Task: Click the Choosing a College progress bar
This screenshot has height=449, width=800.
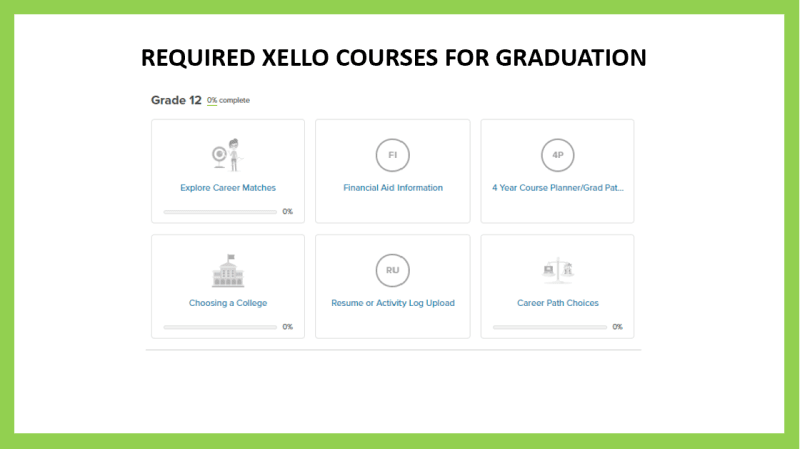Action: pos(220,327)
